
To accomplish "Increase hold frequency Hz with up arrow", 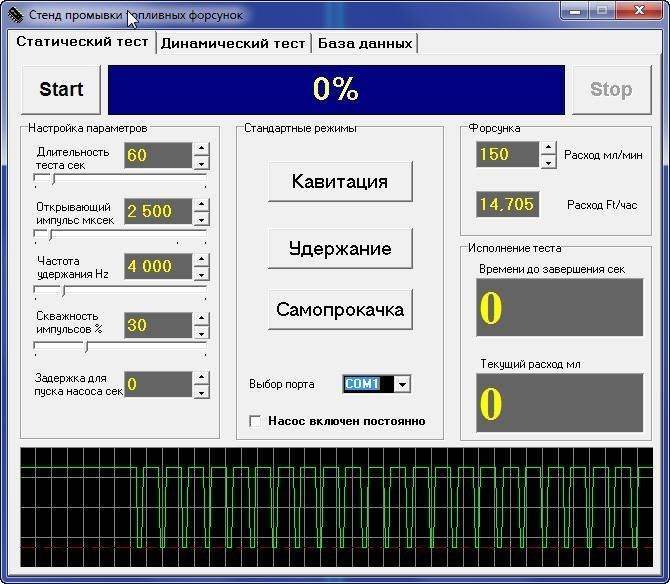I will (x=201, y=260).
